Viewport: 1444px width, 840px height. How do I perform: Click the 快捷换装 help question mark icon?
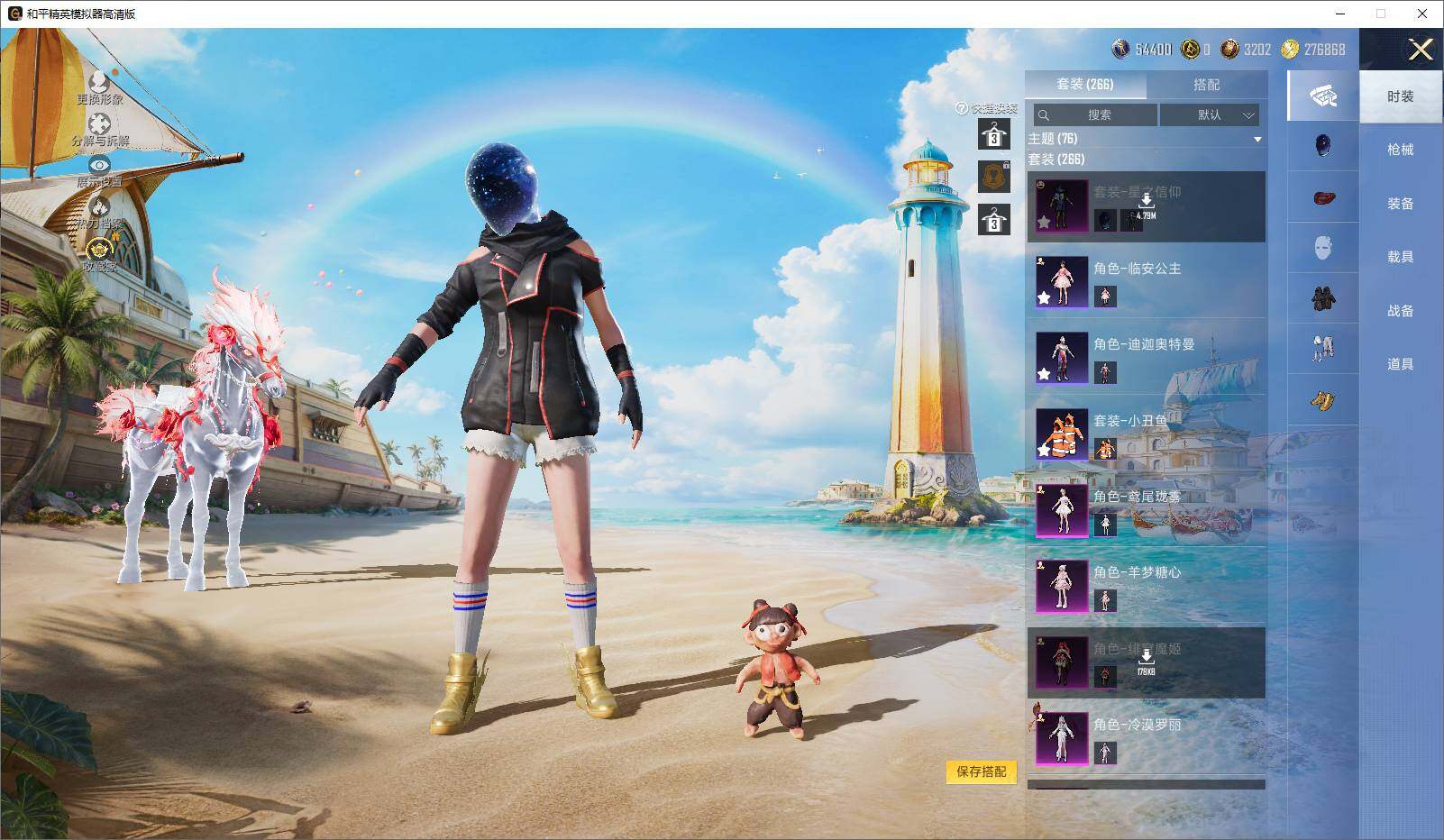962,108
